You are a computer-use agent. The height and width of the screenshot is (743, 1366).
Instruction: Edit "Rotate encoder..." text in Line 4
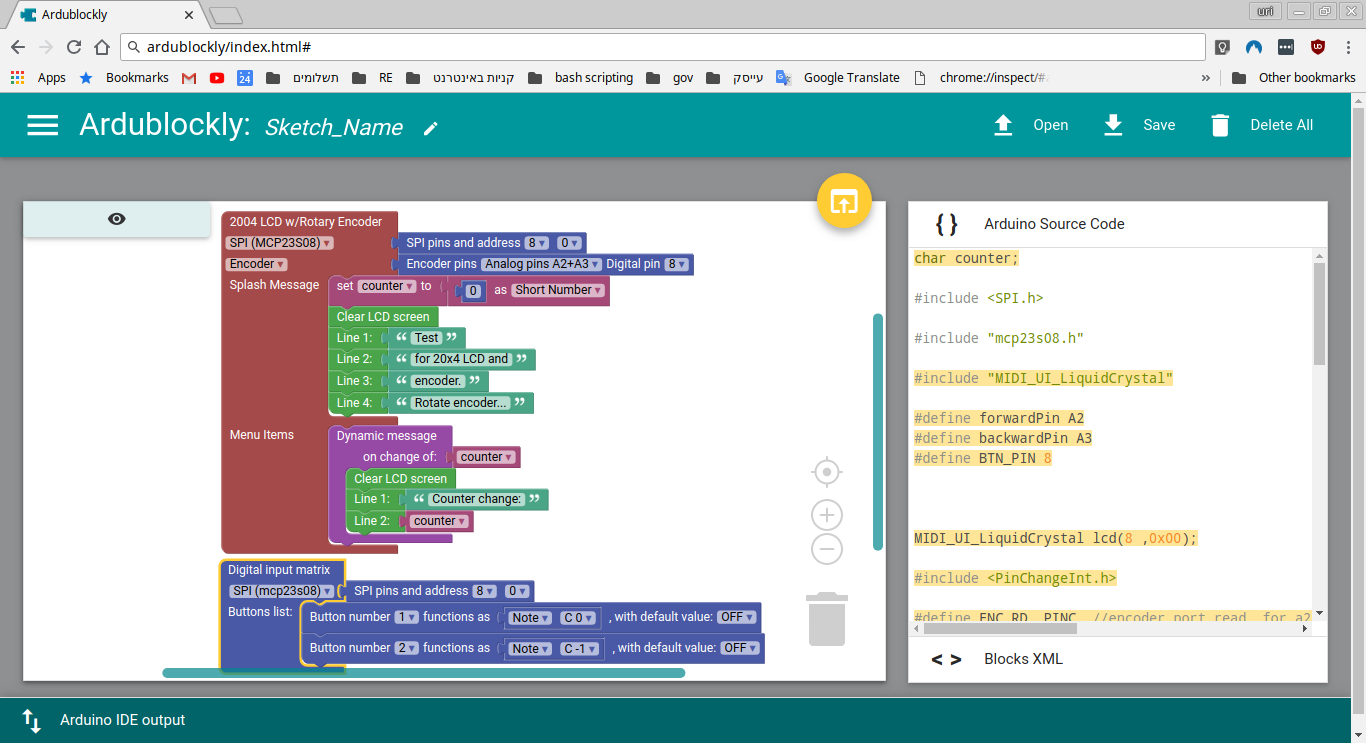coord(461,403)
